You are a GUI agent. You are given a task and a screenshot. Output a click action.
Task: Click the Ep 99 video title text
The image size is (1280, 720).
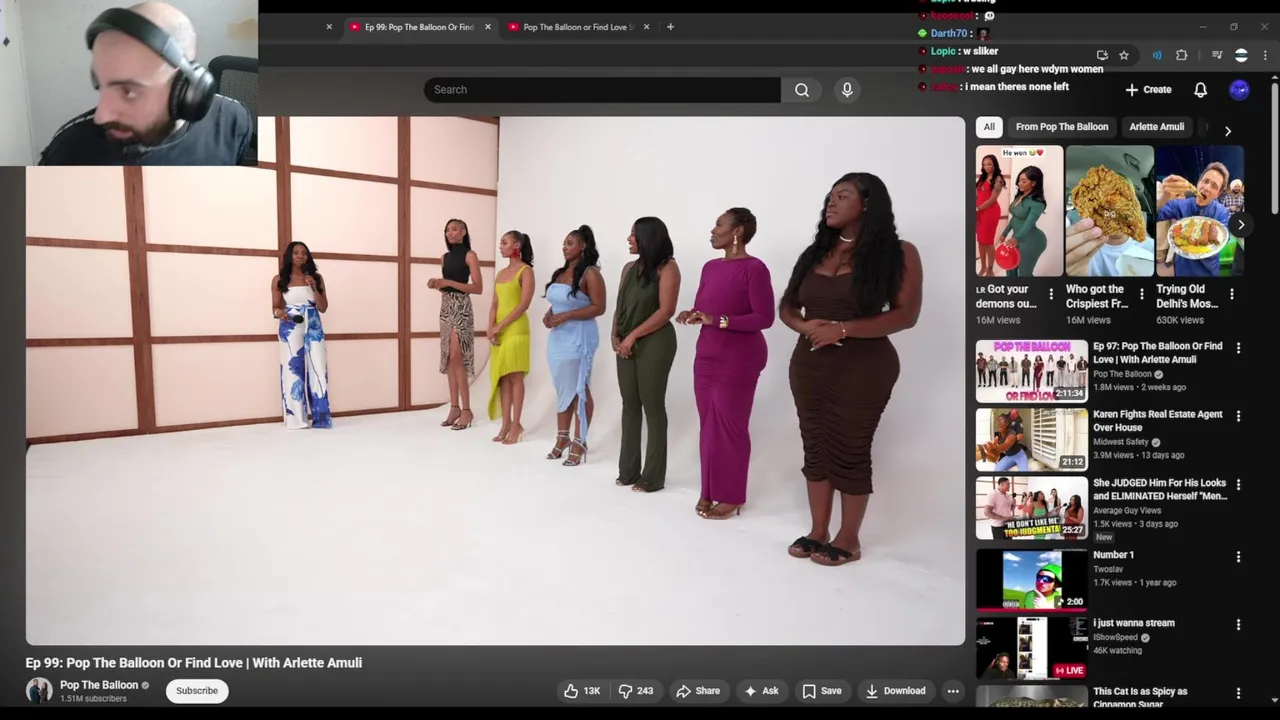click(x=194, y=663)
